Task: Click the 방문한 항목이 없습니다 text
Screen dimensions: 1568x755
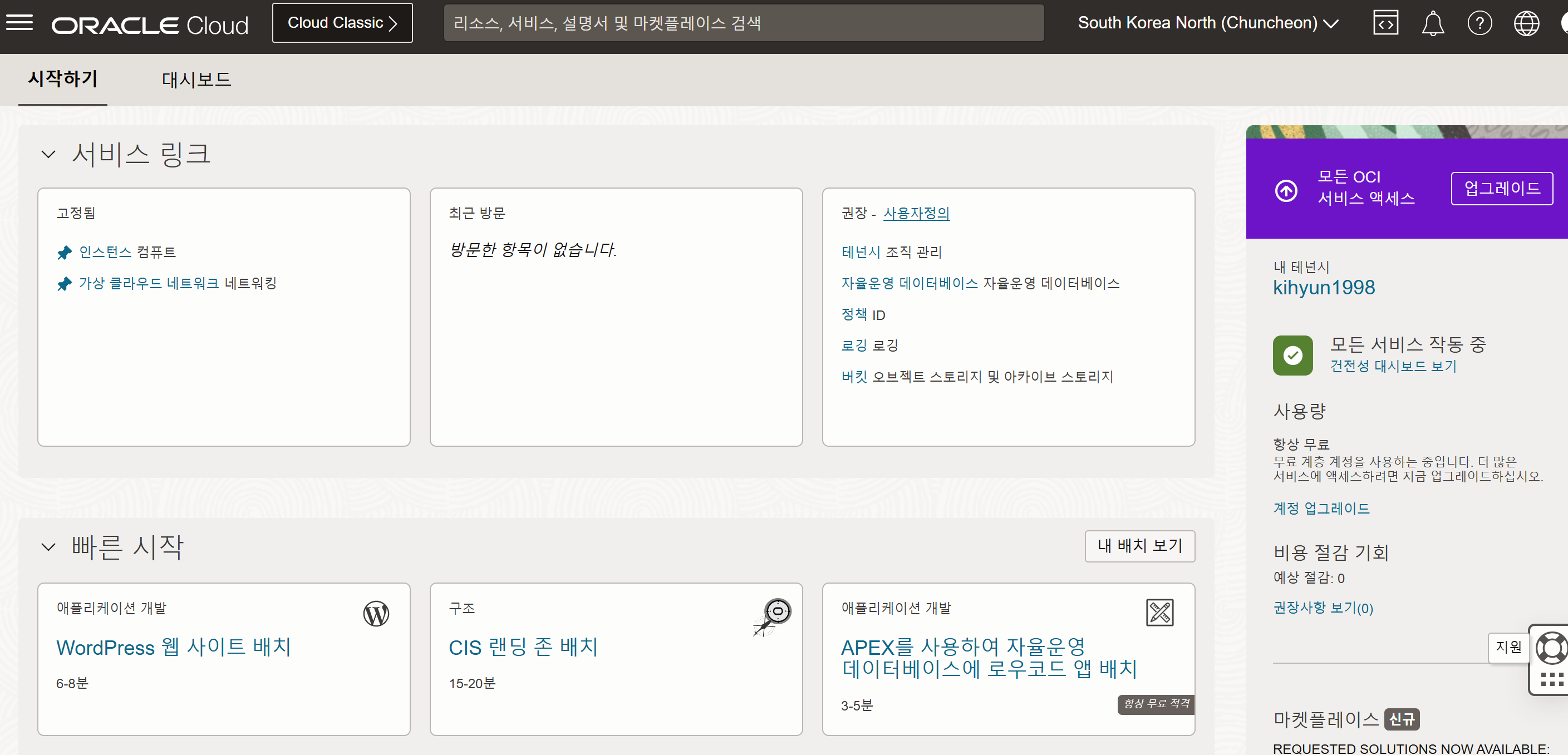Action: tap(533, 249)
